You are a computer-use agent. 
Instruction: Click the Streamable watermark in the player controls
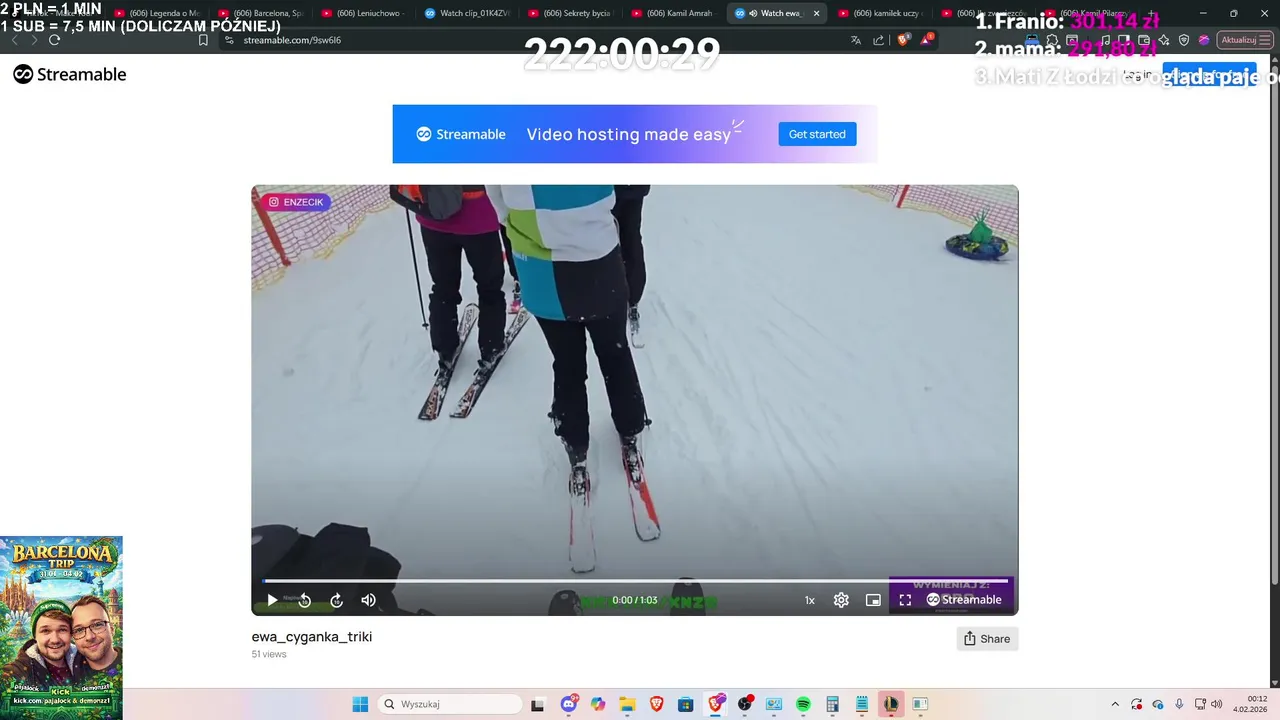964,600
